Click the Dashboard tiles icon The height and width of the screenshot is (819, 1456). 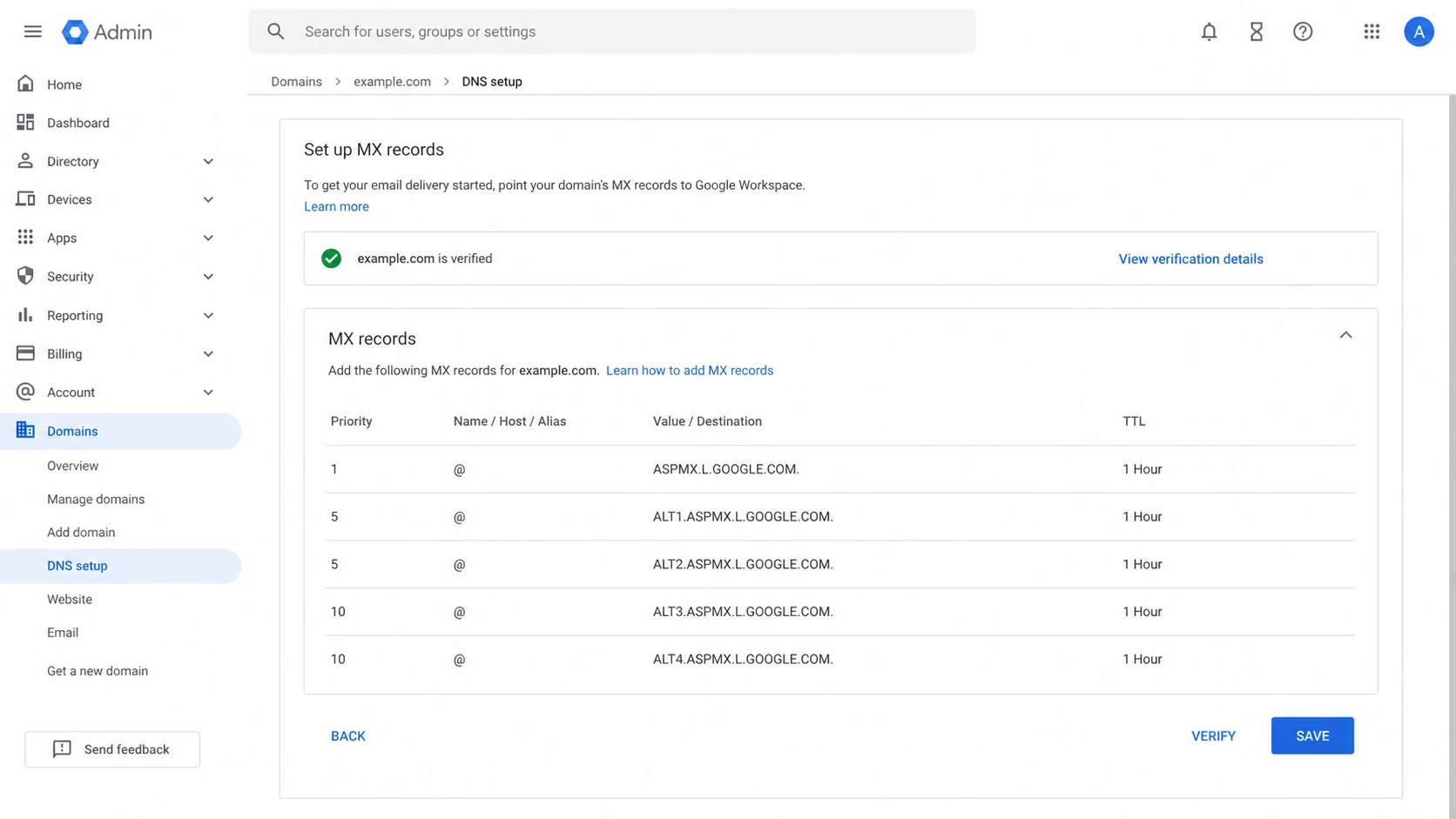click(x=25, y=122)
